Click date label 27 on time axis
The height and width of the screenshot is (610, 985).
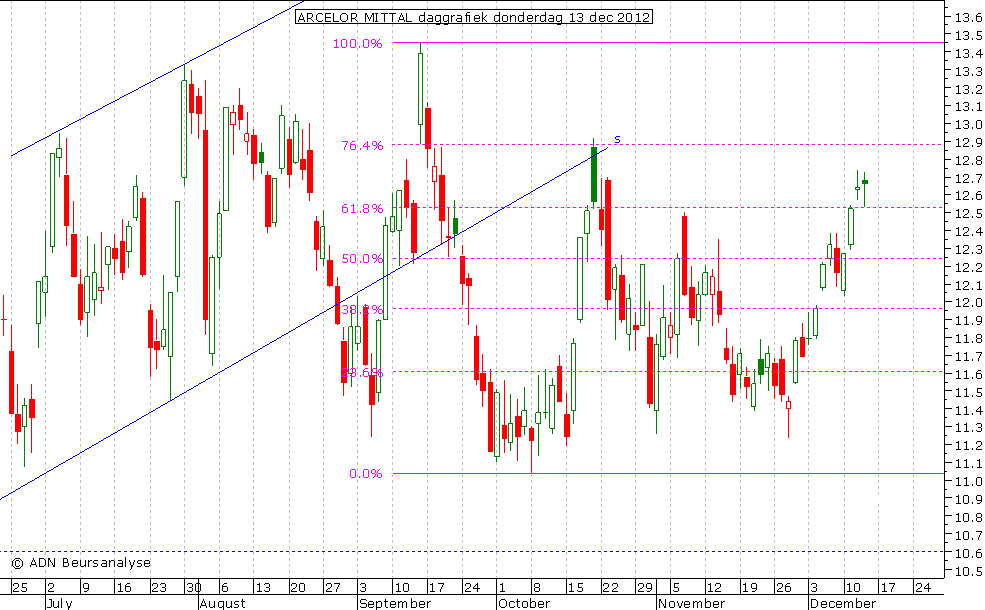click(x=332, y=588)
